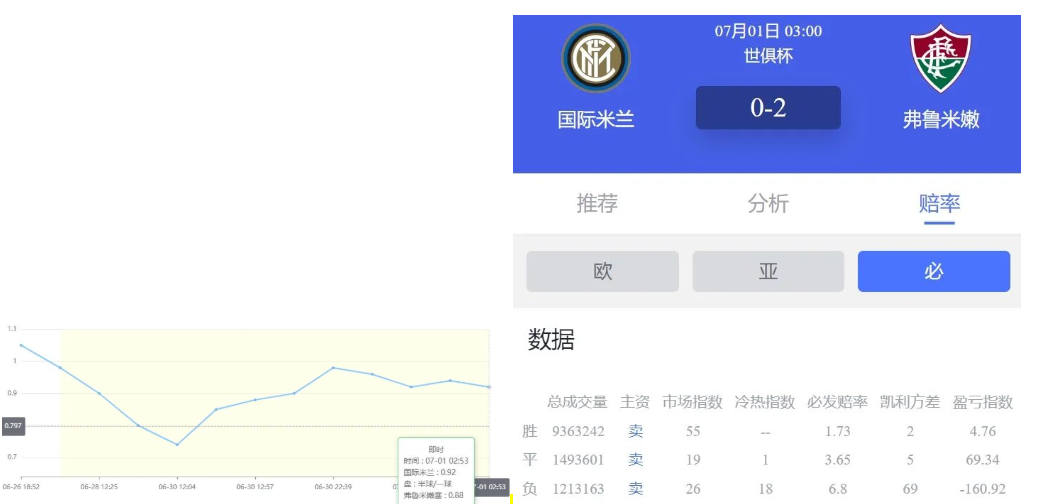The height and width of the screenshot is (504, 1037).
Task: Click 卖 link in the 平 row
Action: pos(635,460)
